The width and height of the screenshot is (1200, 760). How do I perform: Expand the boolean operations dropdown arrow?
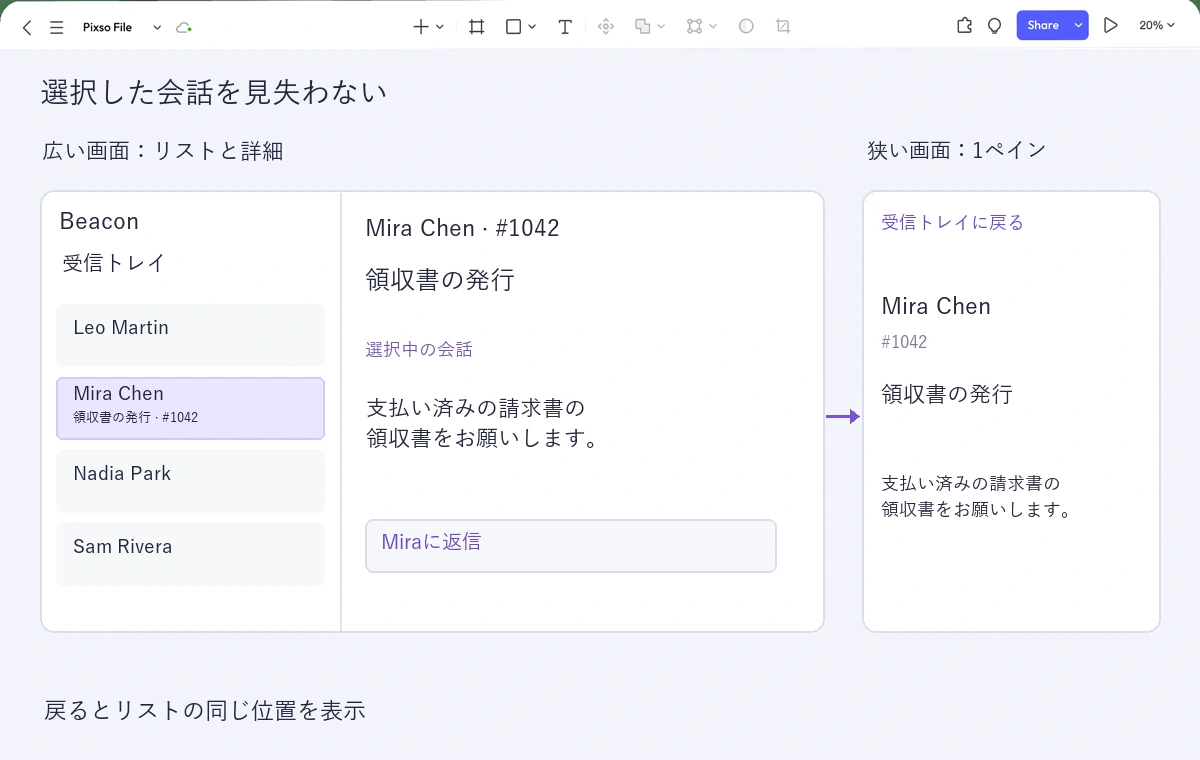pyautogui.click(x=662, y=27)
